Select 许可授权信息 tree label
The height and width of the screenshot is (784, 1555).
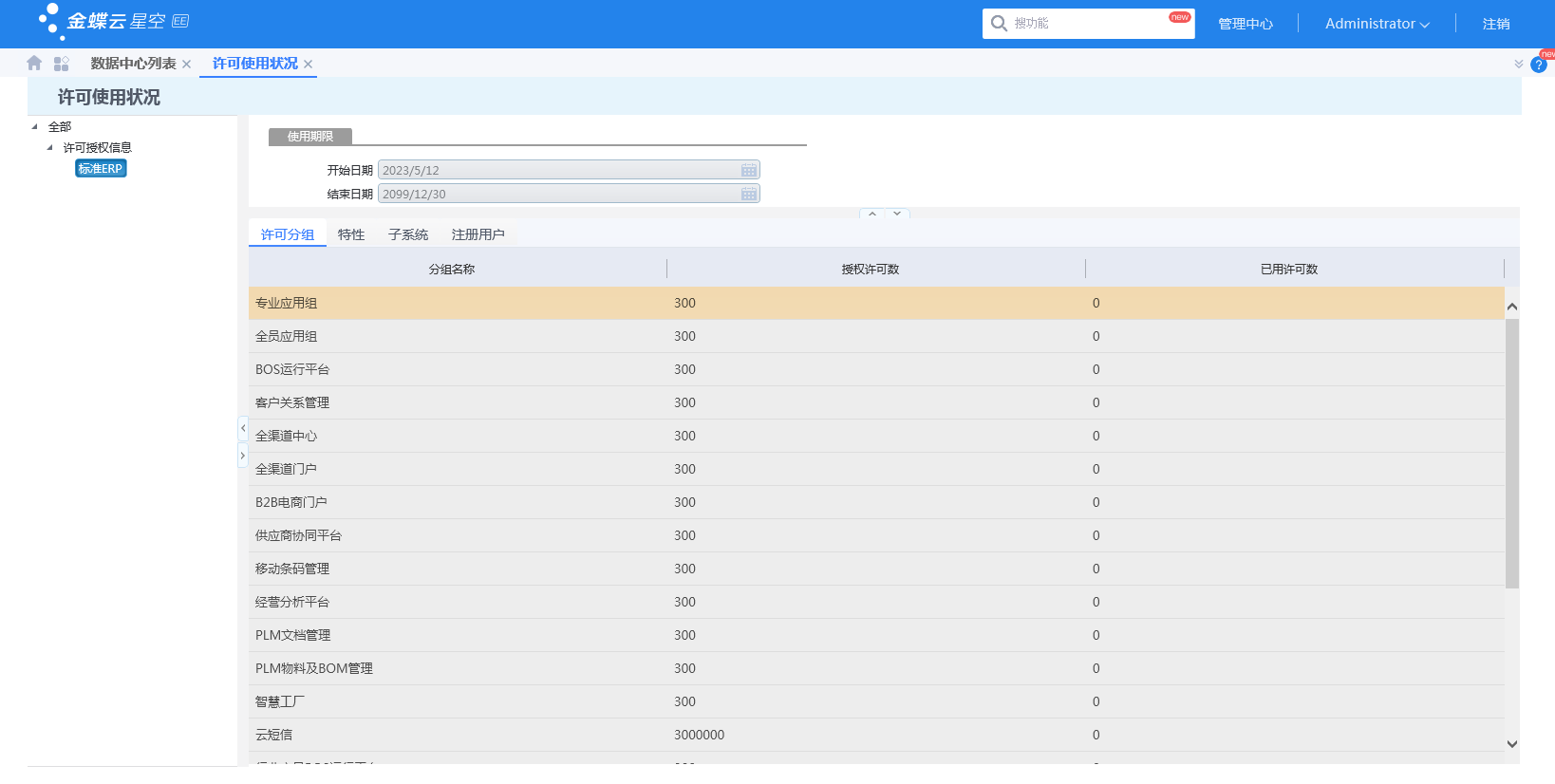pos(98,147)
